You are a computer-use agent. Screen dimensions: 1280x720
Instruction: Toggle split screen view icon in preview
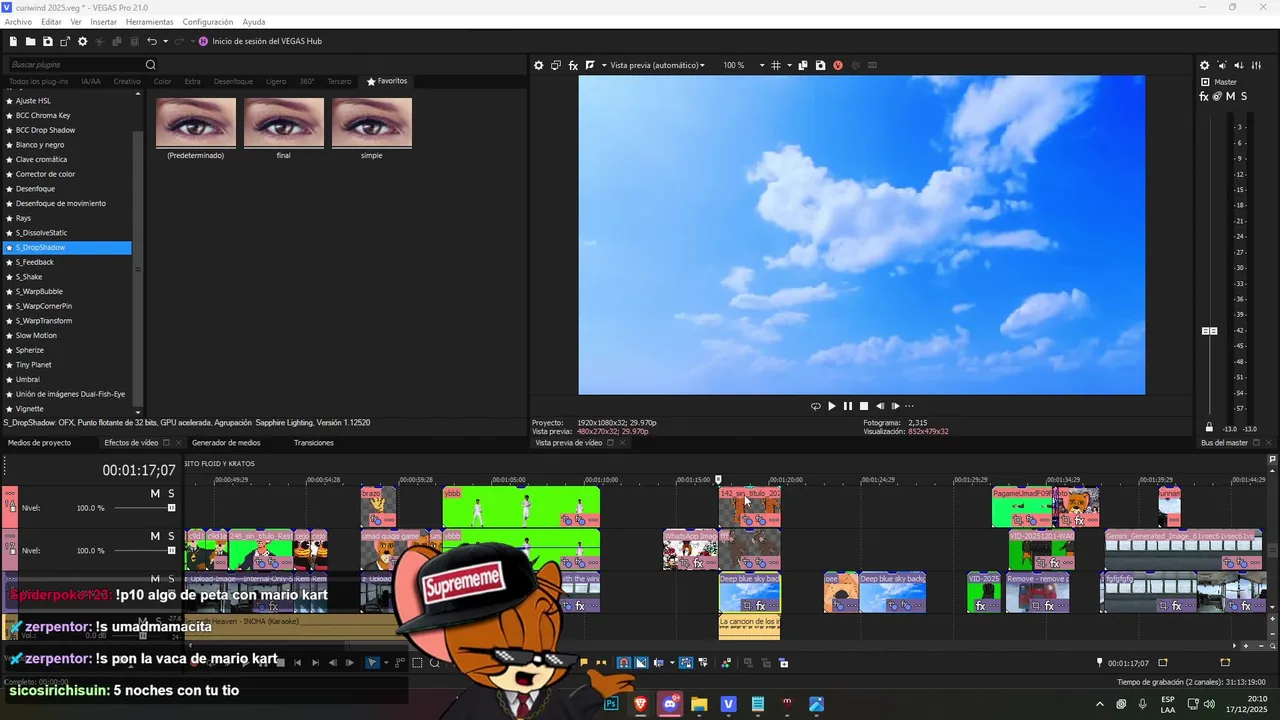(590, 65)
